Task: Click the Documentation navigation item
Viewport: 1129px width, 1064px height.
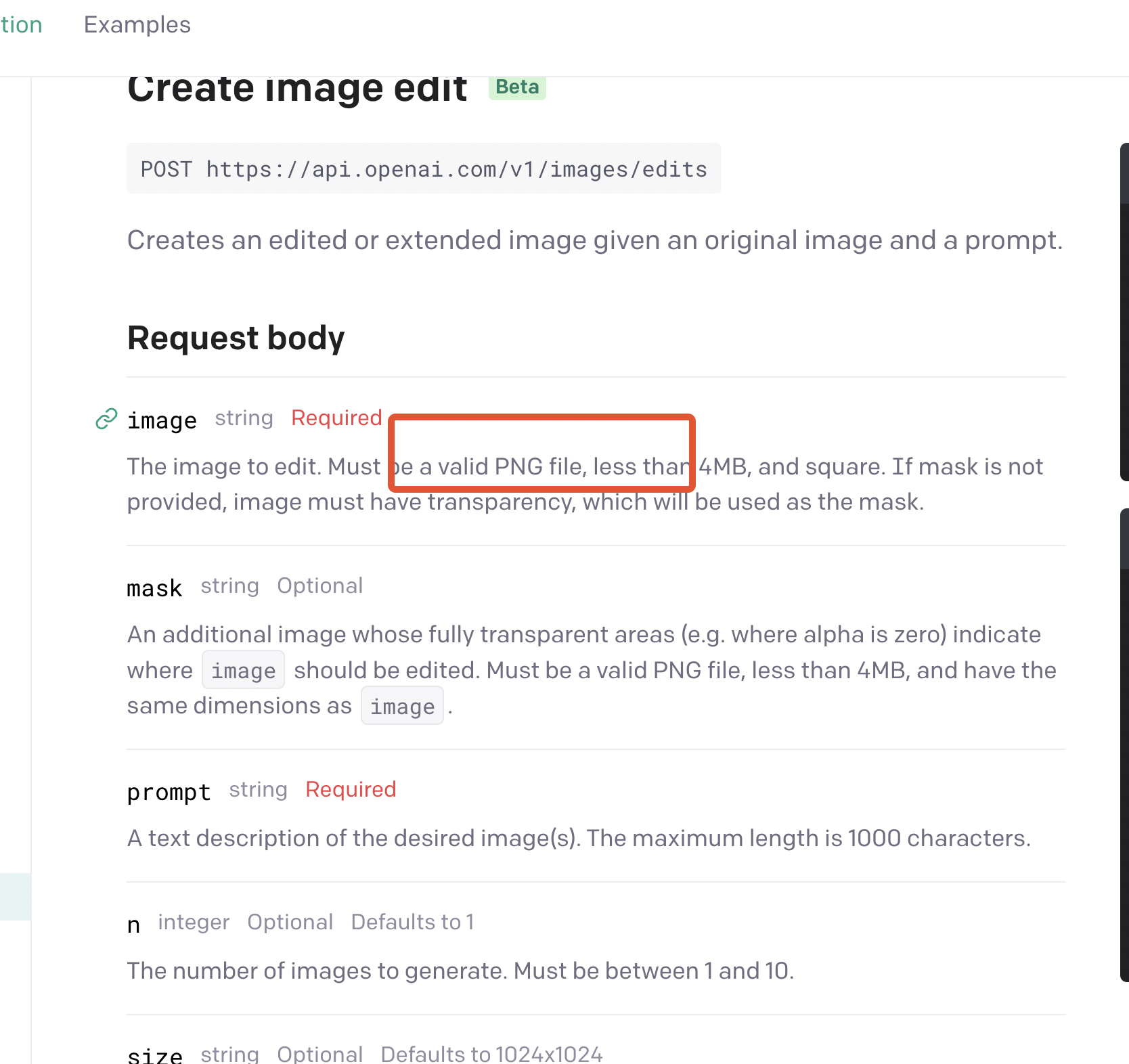Action: click(20, 24)
